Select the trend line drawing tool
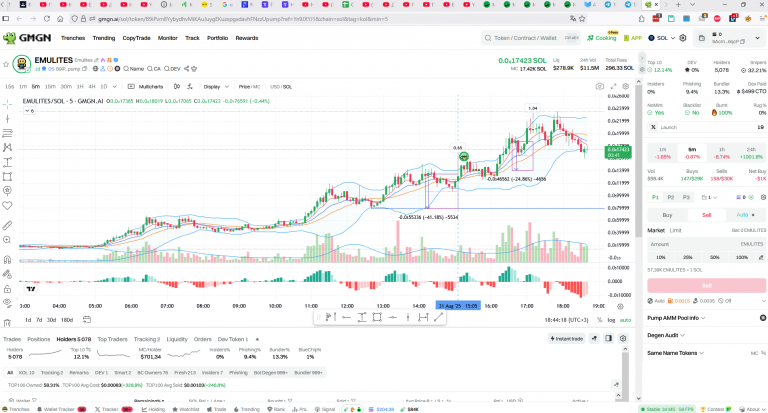 (7, 119)
